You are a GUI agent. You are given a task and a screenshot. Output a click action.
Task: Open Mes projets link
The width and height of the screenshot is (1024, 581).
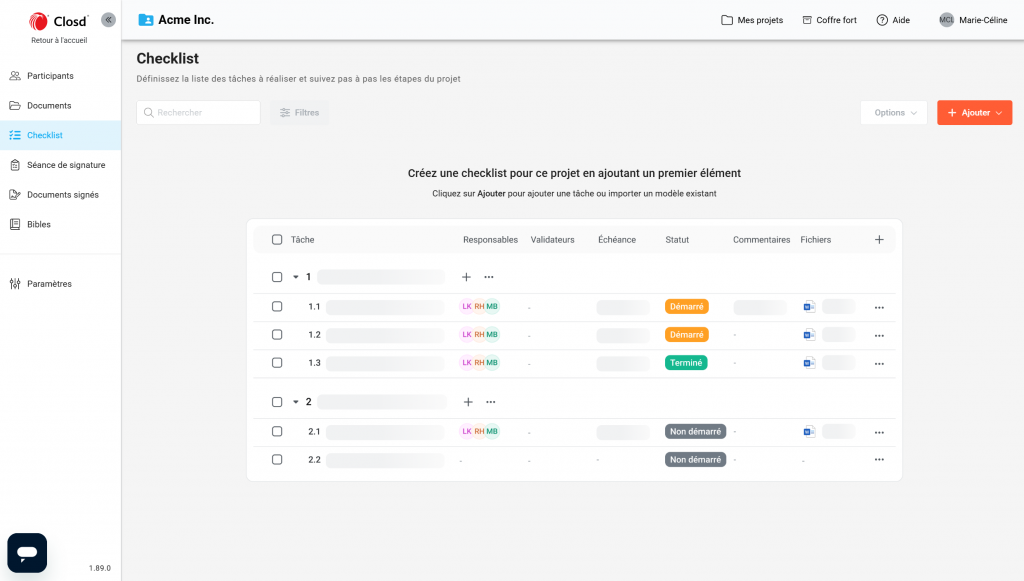(x=752, y=20)
